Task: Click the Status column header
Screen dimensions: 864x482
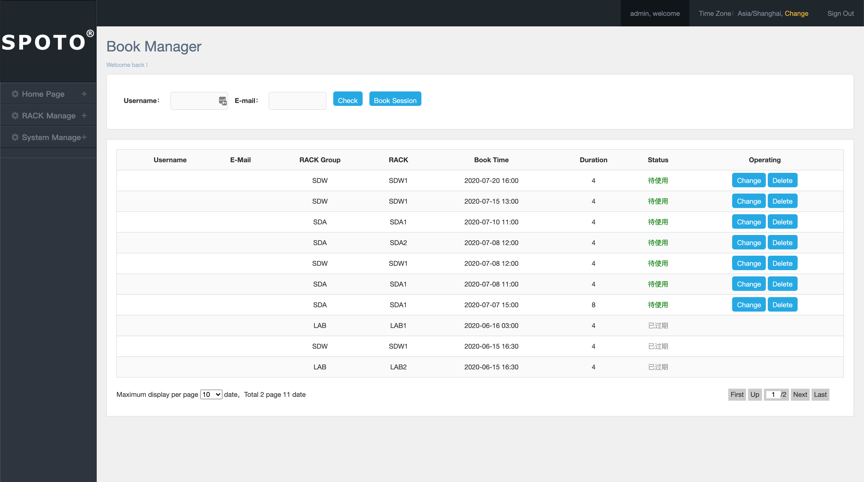Action: (x=657, y=160)
